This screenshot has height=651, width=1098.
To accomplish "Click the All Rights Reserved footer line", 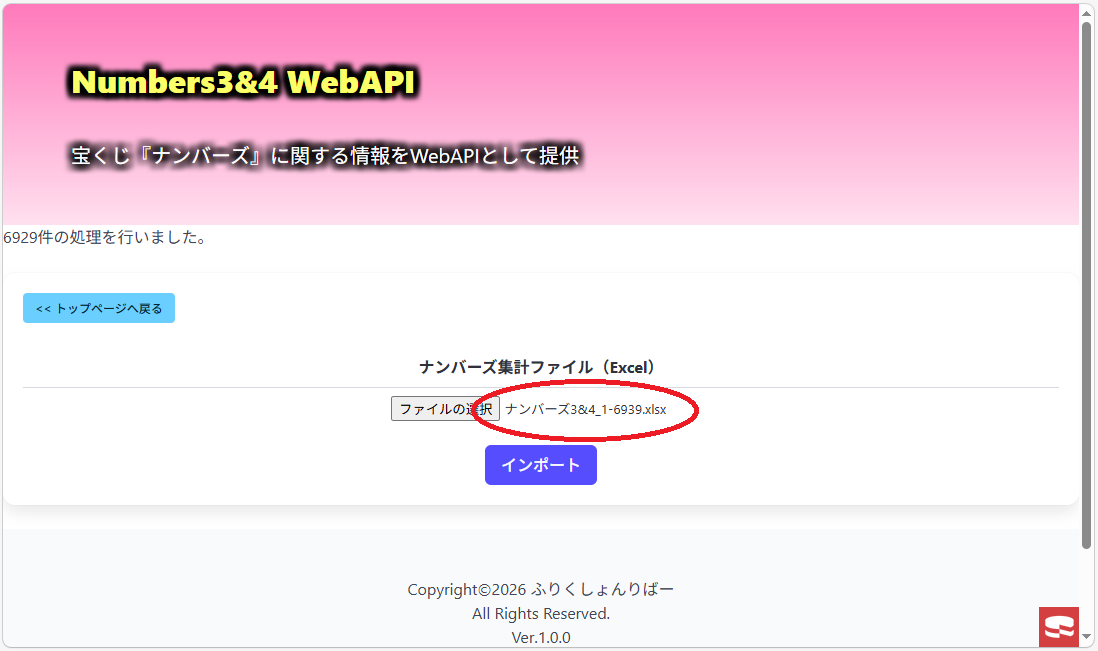I will pos(541,614).
